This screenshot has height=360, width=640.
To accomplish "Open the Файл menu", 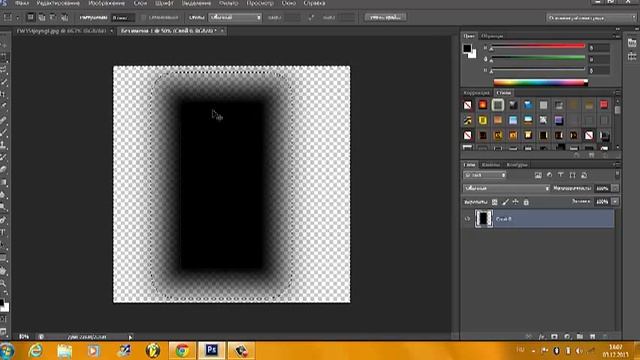I will coord(22,3).
